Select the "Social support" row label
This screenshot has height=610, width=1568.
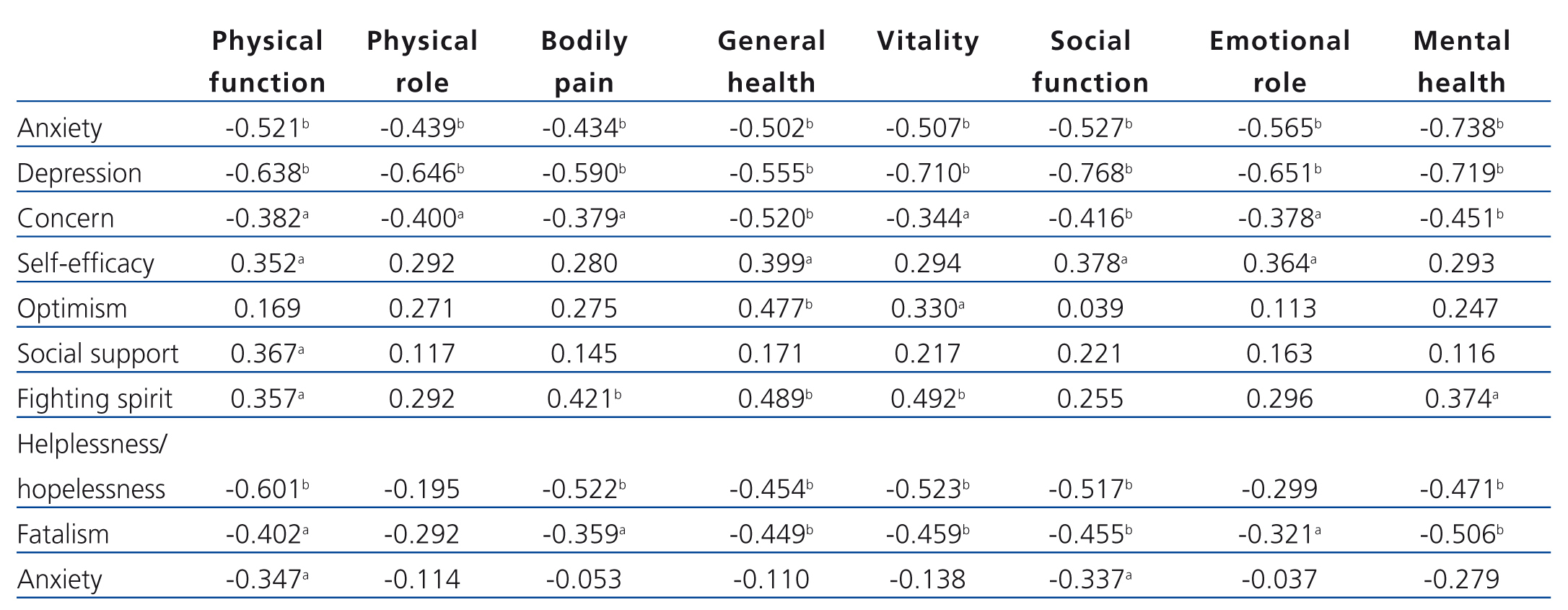coord(97,354)
